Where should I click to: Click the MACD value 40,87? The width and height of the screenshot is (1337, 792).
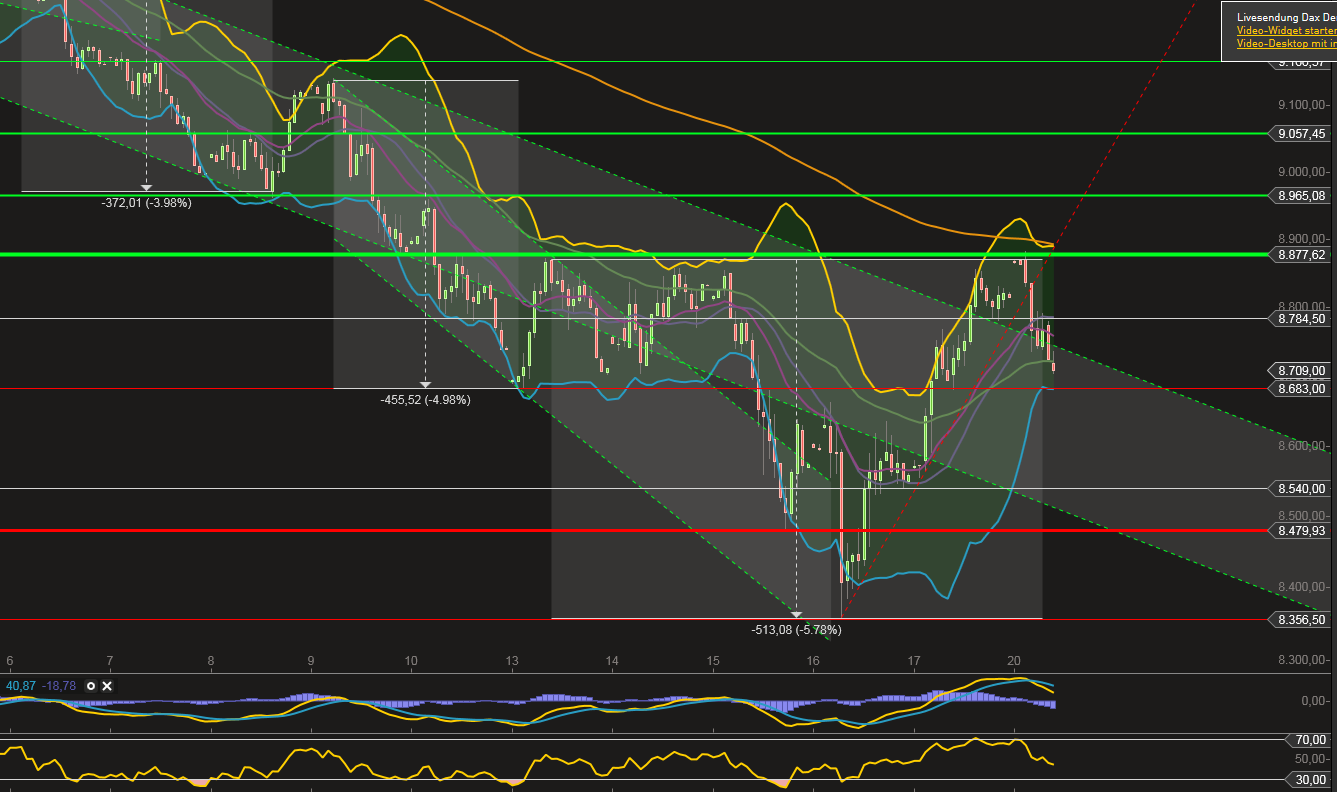(21, 686)
